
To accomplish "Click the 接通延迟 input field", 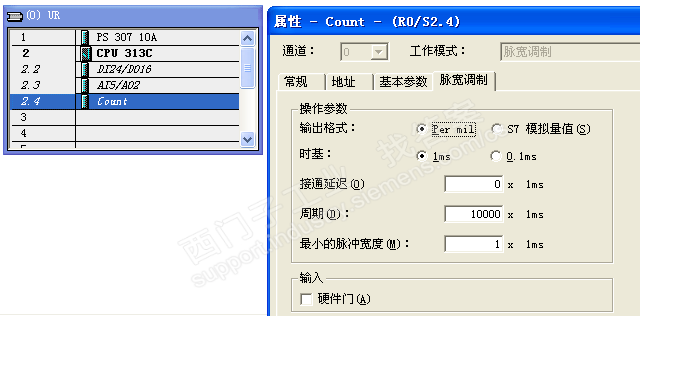I will click(474, 184).
